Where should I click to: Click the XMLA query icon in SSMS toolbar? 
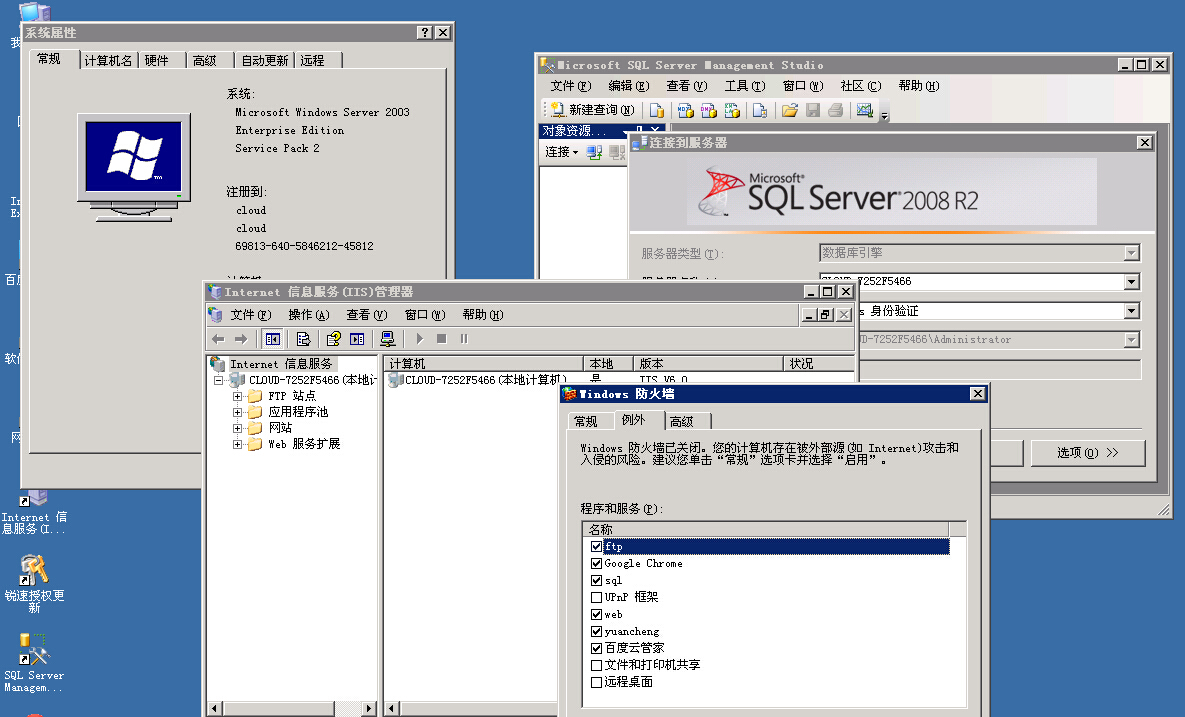pyautogui.click(x=732, y=110)
